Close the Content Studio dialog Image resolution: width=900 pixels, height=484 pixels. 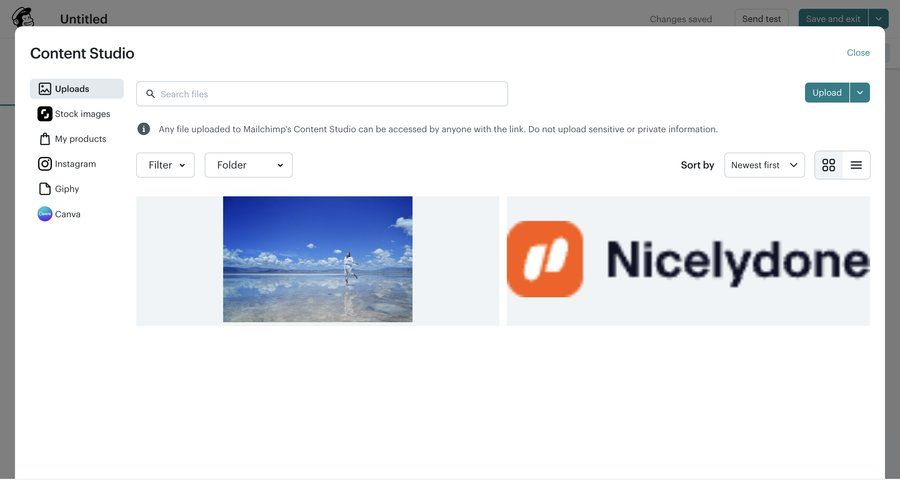(x=858, y=53)
